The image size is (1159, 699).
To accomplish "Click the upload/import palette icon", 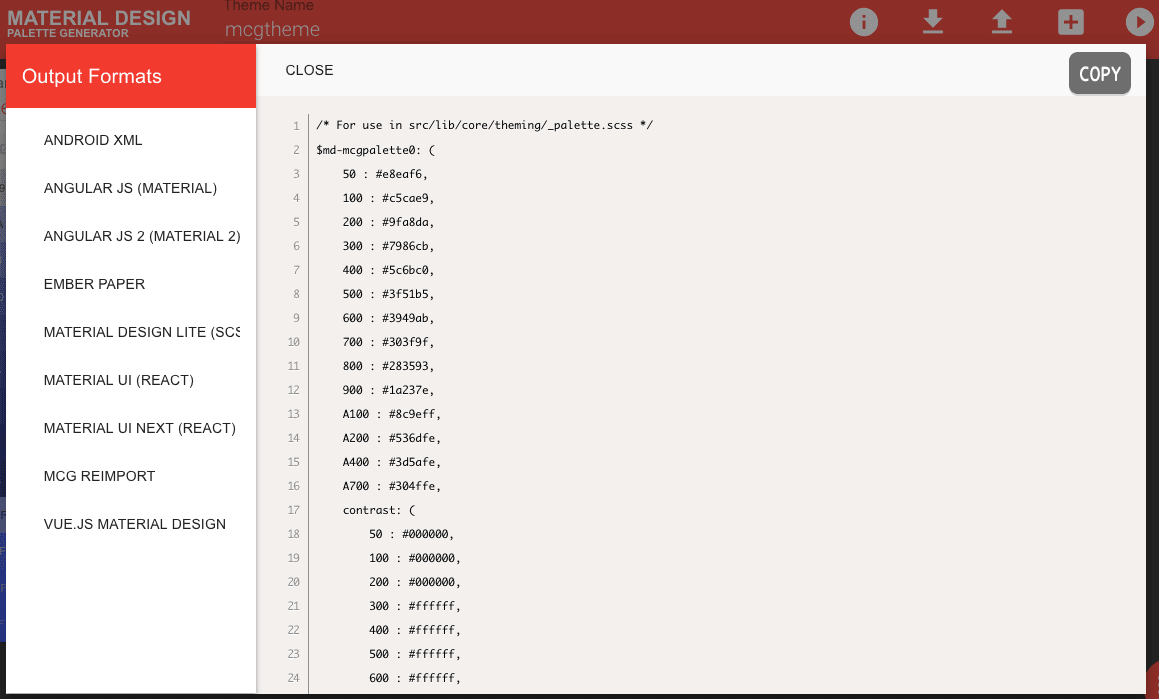I will 1001,21.
